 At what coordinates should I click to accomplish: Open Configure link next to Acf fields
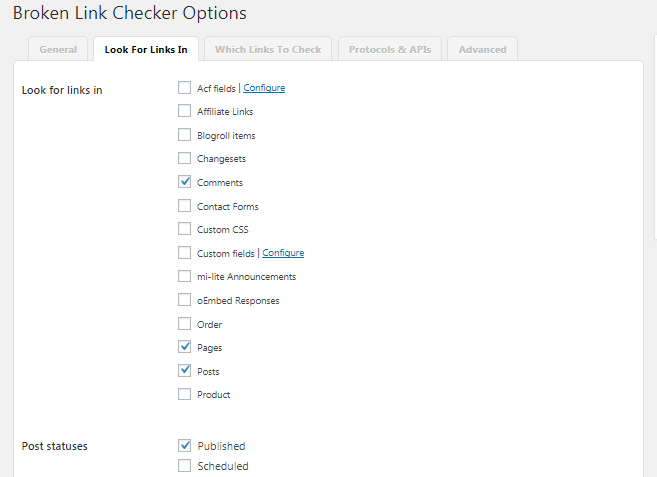pos(264,88)
